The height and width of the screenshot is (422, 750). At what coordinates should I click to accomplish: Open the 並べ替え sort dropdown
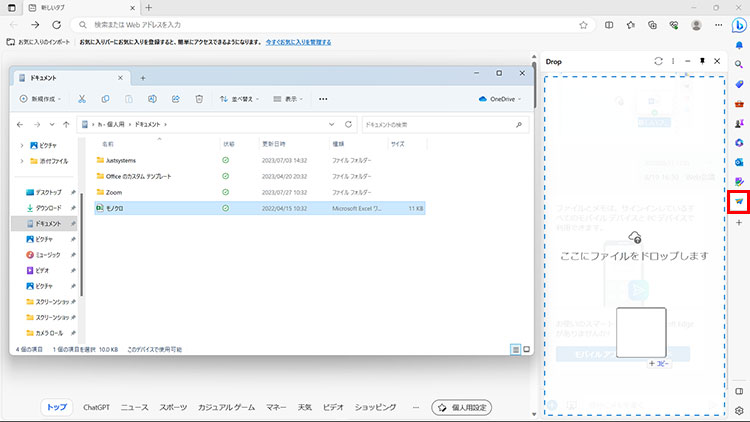(241, 99)
